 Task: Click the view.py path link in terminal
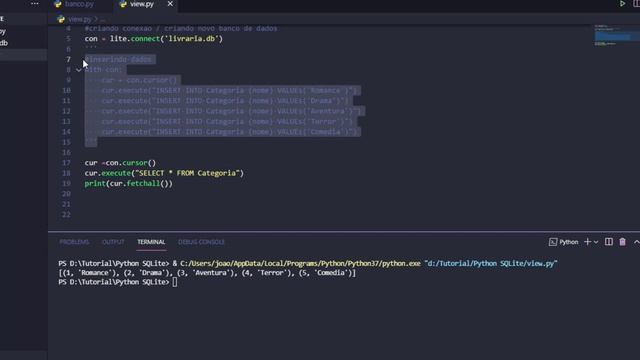click(491, 263)
